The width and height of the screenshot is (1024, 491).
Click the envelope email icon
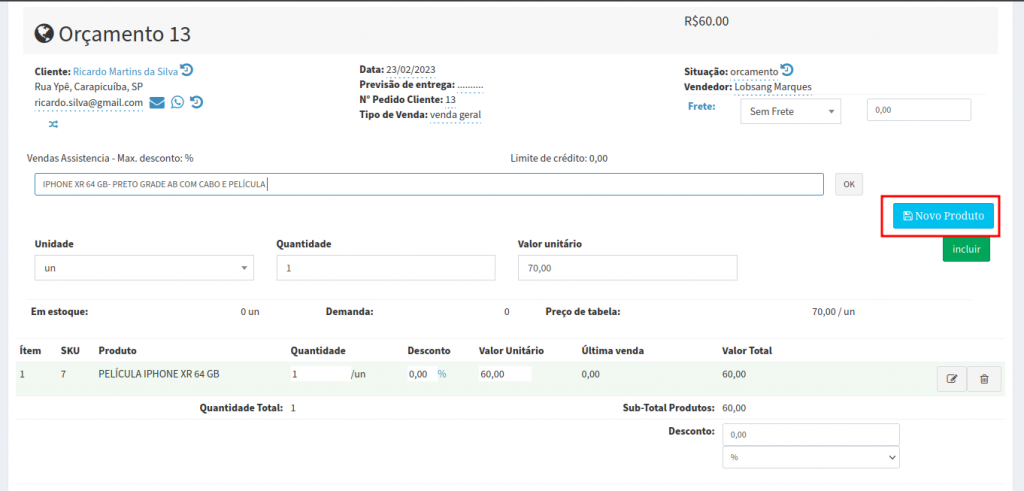click(x=157, y=102)
